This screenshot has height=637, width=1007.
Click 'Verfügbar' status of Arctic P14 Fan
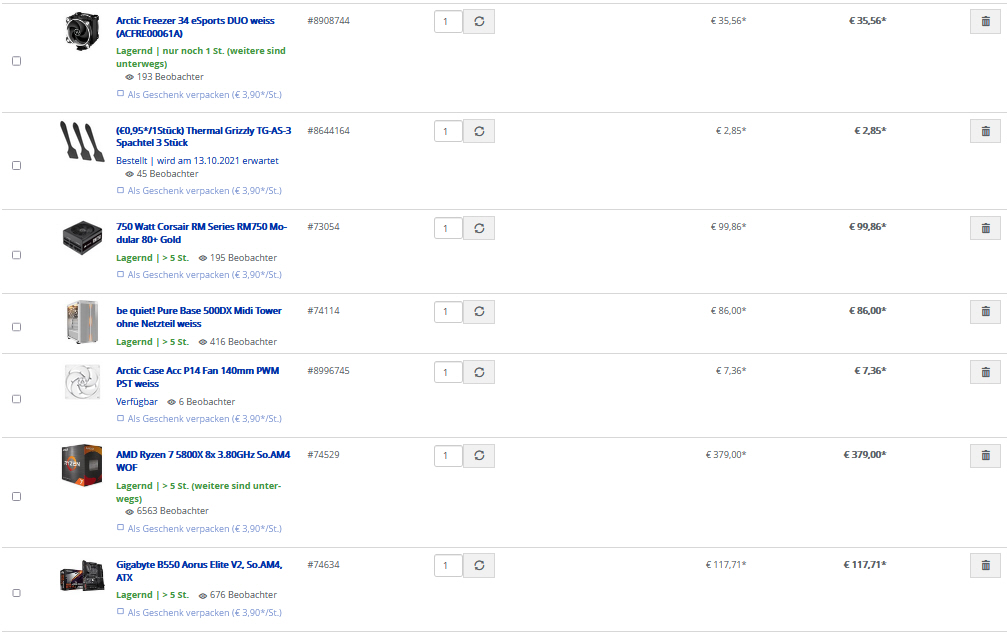click(x=137, y=401)
